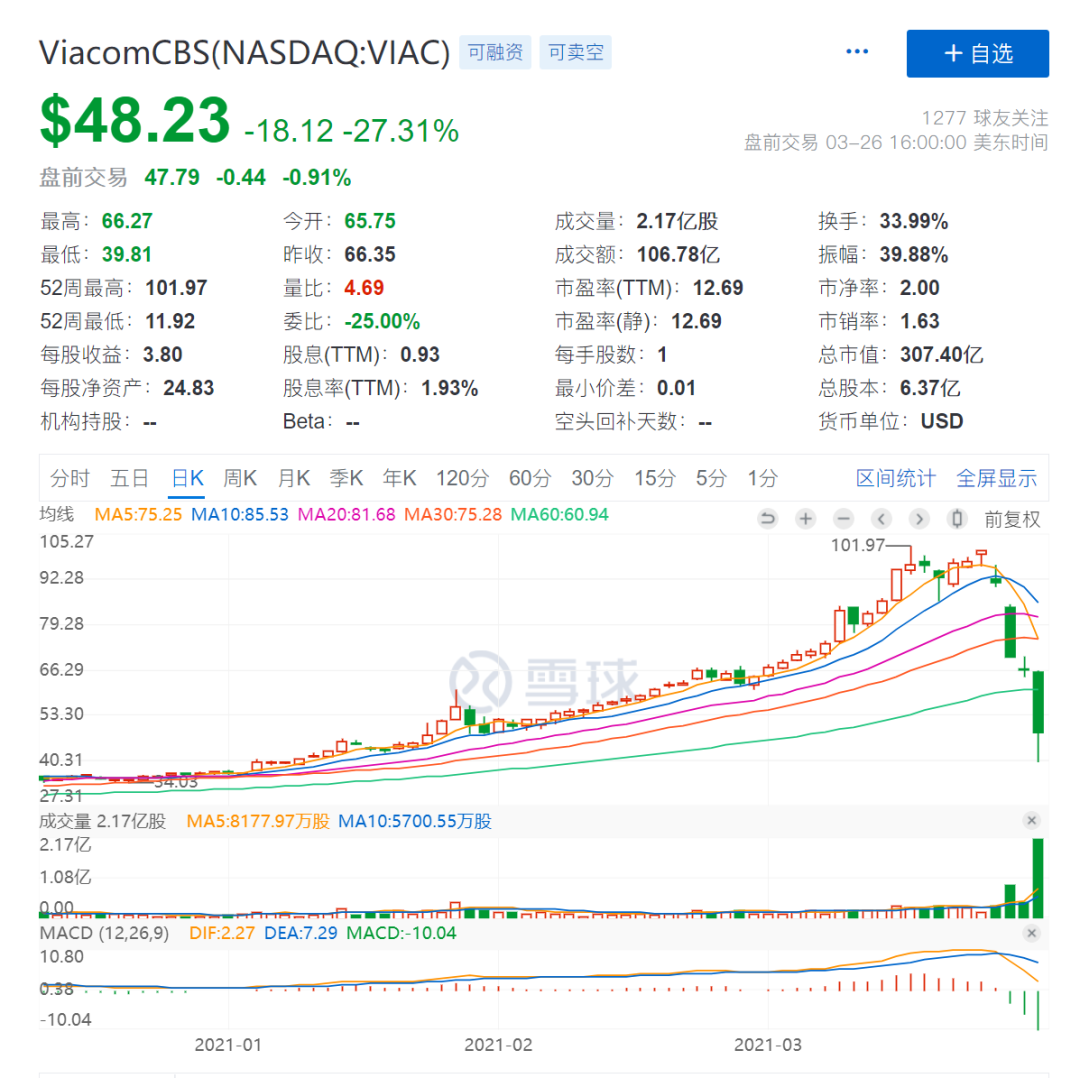Image resolution: width=1080 pixels, height=1078 pixels.
Task: Add VIAC to watchlist with 自选 button
Action: pyautogui.click(x=977, y=54)
